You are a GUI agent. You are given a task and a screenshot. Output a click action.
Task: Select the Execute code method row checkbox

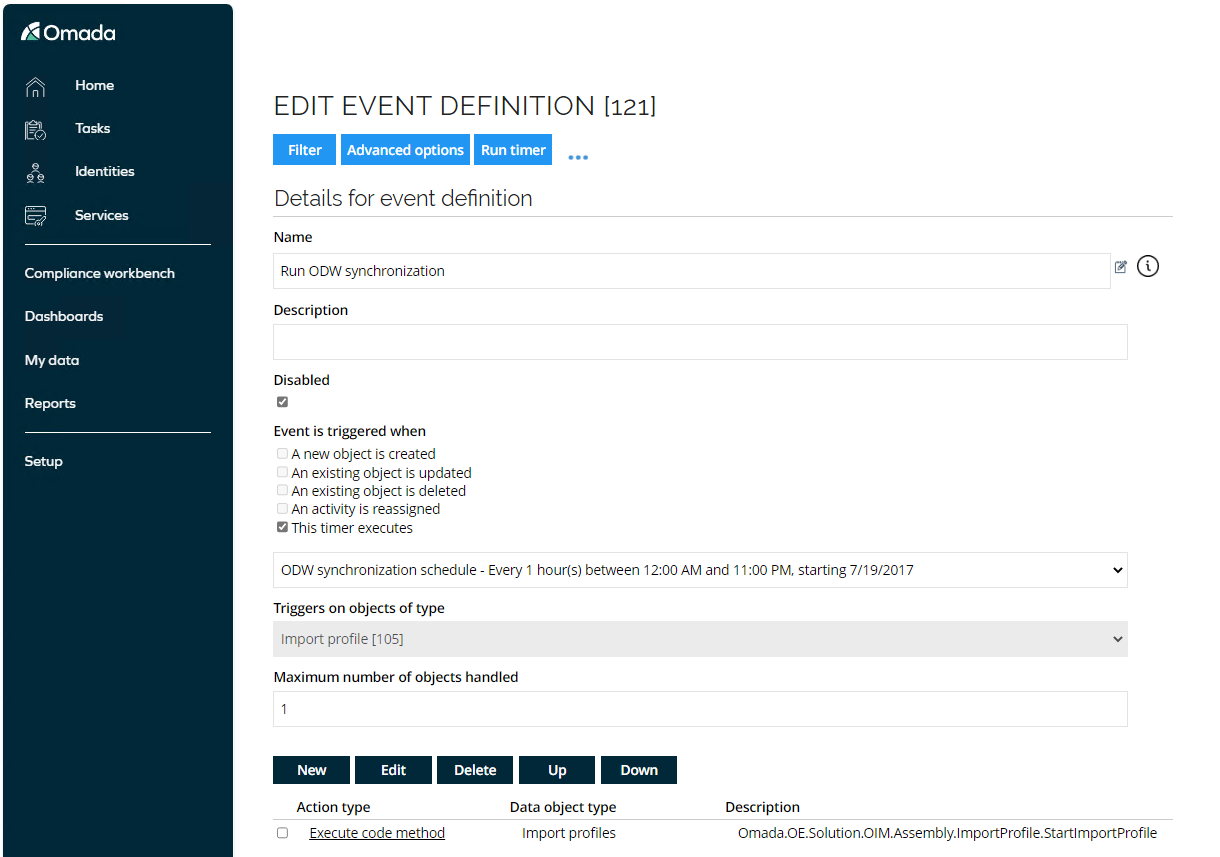point(282,833)
